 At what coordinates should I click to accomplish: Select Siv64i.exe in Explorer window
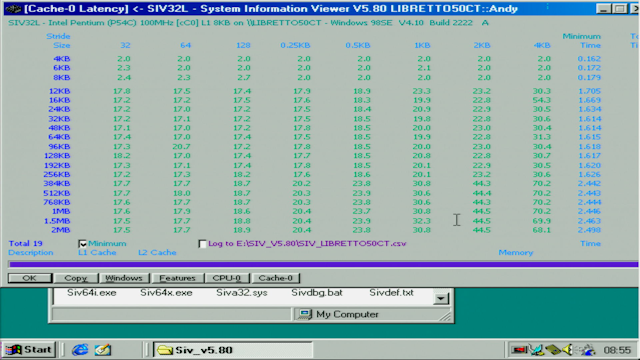[x=91, y=293]
